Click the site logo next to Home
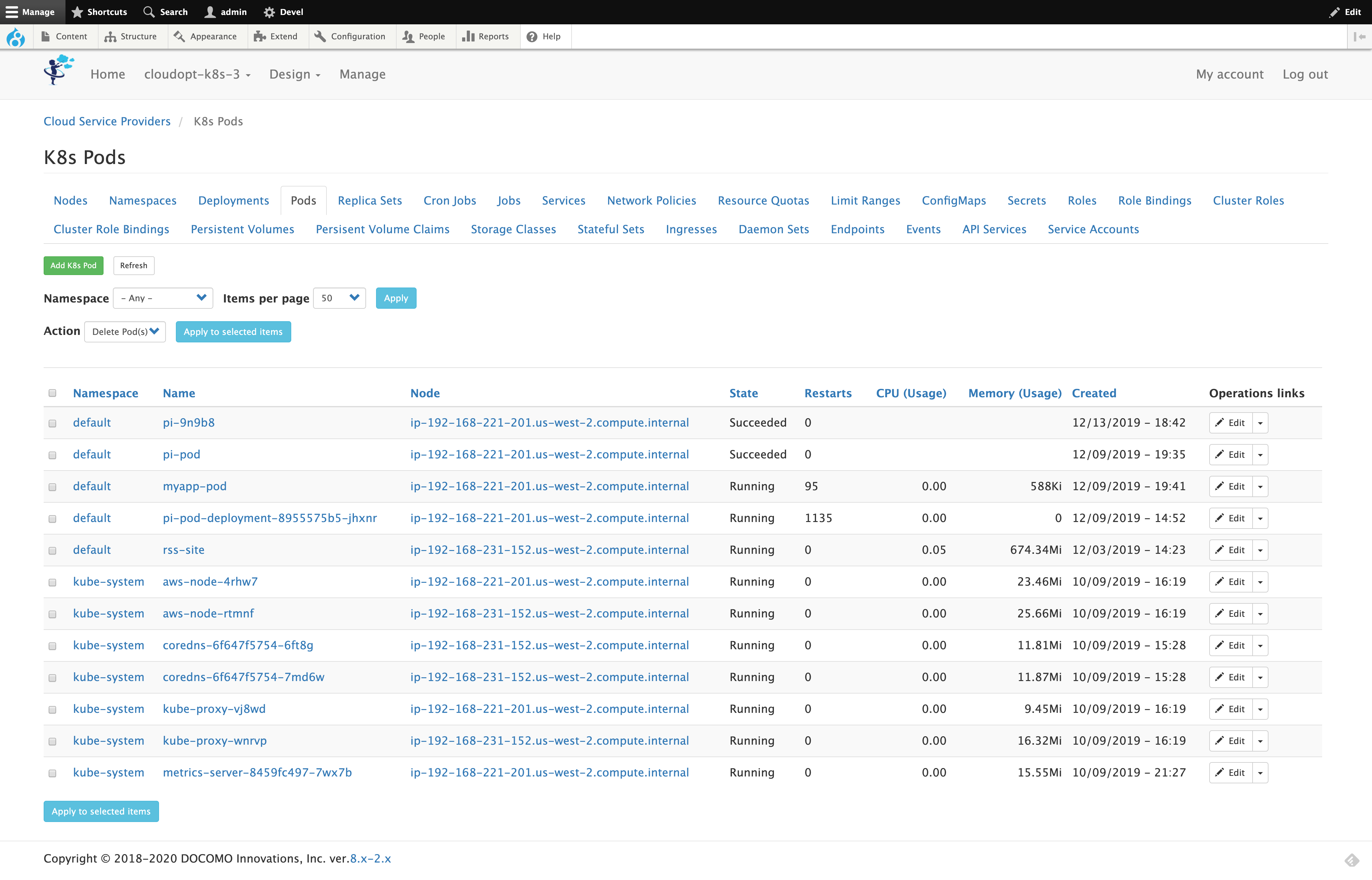Screen dimensions: 1372x880 (59, 70)
